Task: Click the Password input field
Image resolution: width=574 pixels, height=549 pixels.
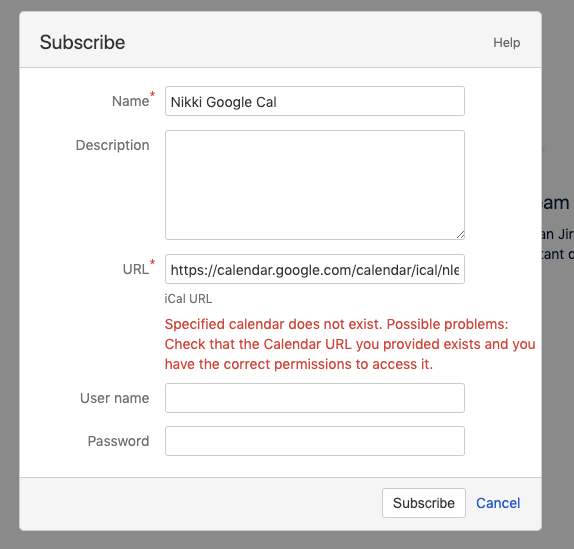Action: [x=315, y=441]
